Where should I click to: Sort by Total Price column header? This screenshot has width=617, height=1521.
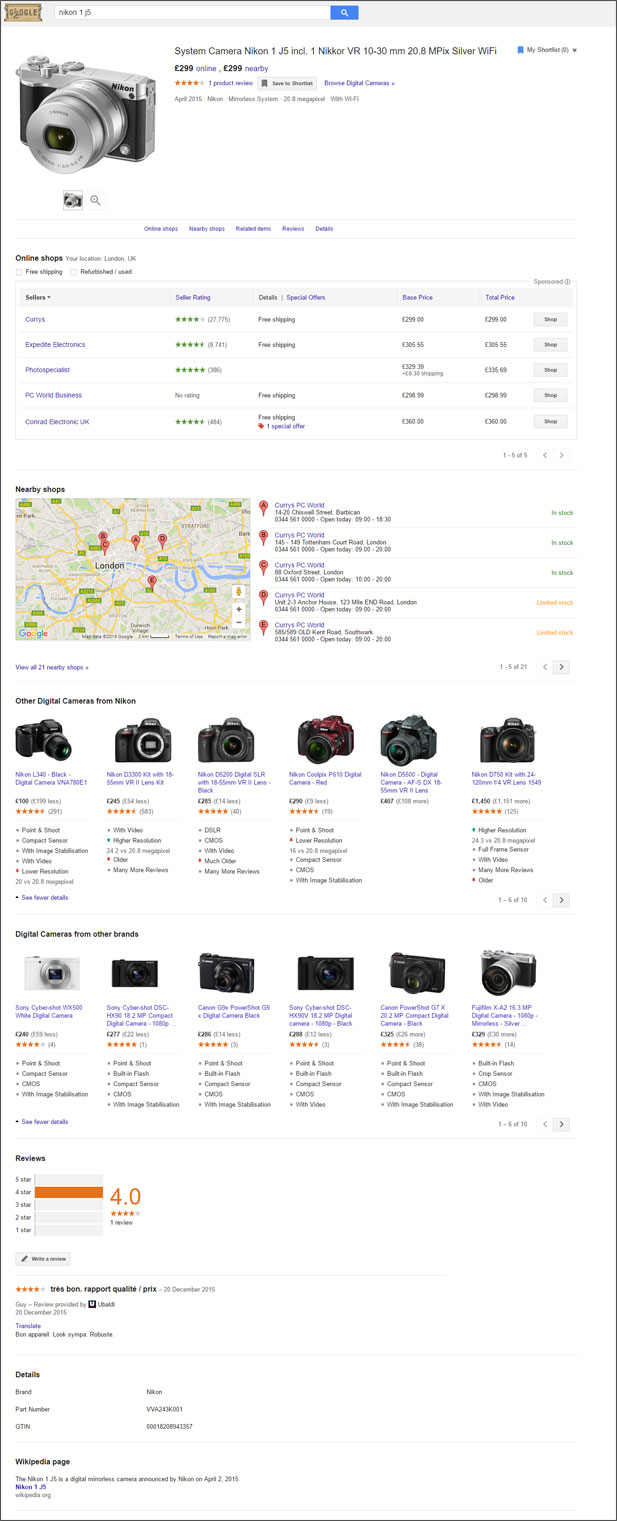click(500, 297)
